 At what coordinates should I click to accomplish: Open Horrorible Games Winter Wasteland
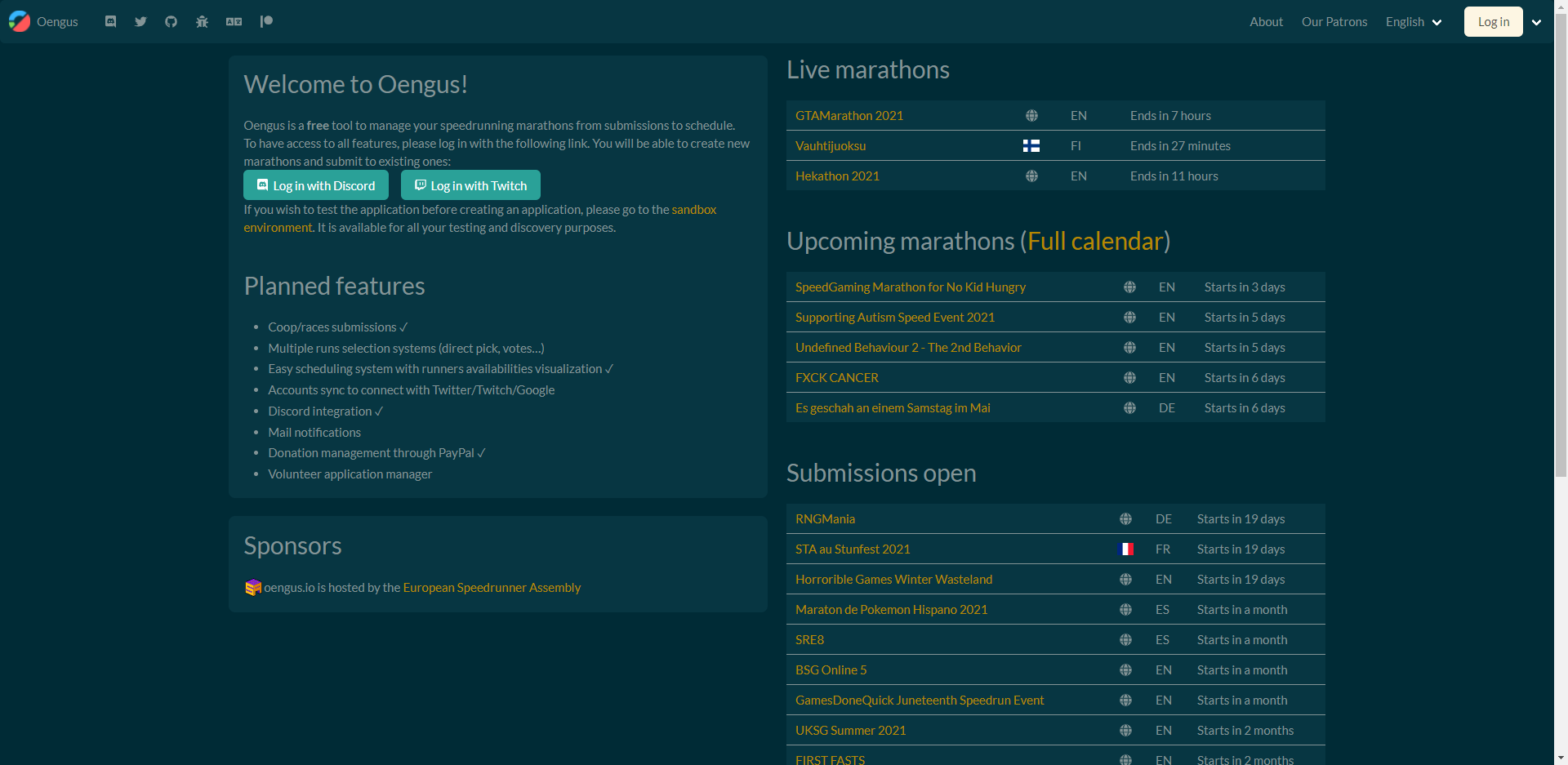click(893, 580)
